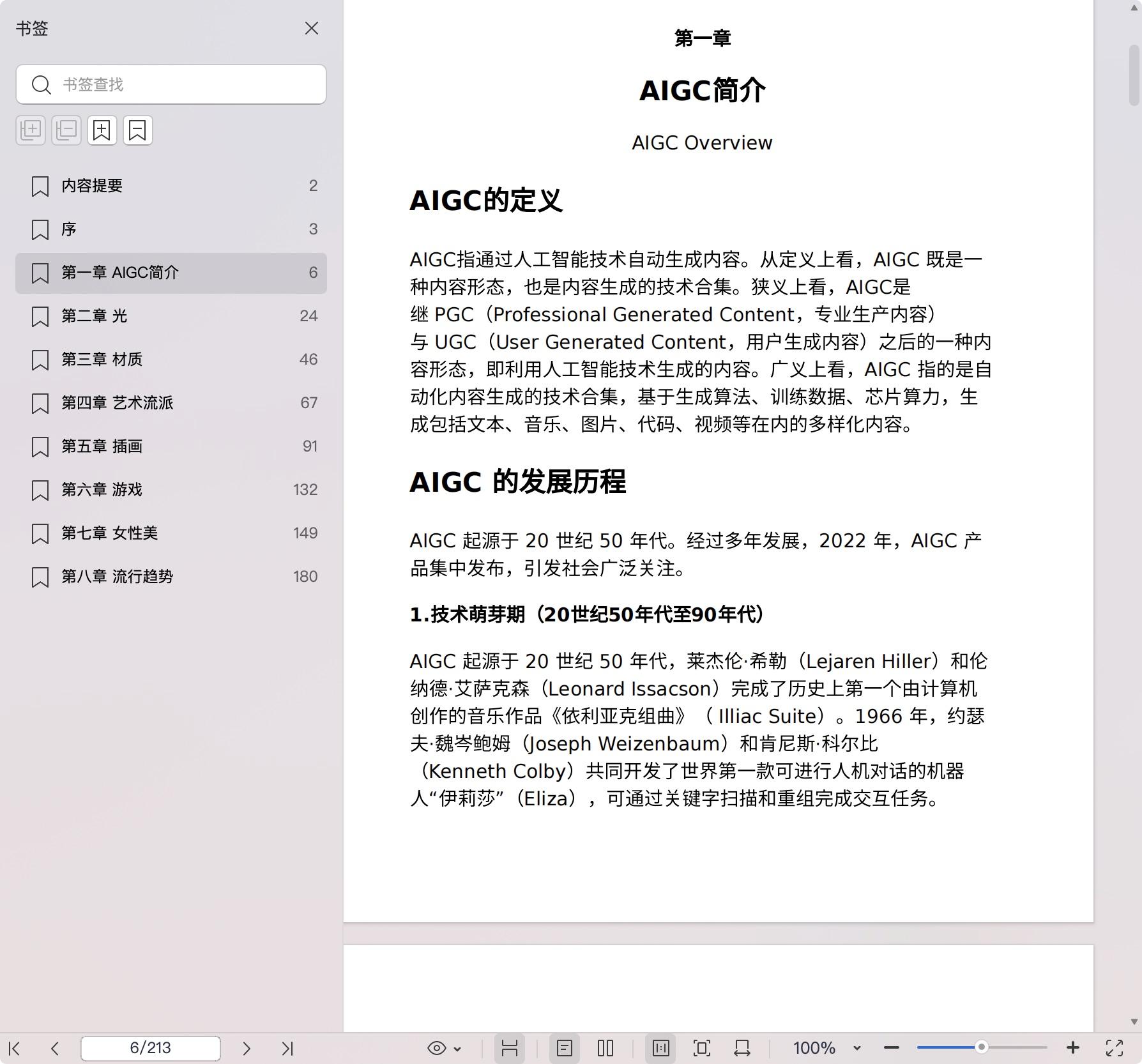The width and height of the screenshot is (1142, 1064).
Task: Open 第六章 游戏 bookmark
Action: (x=171, y=490)
